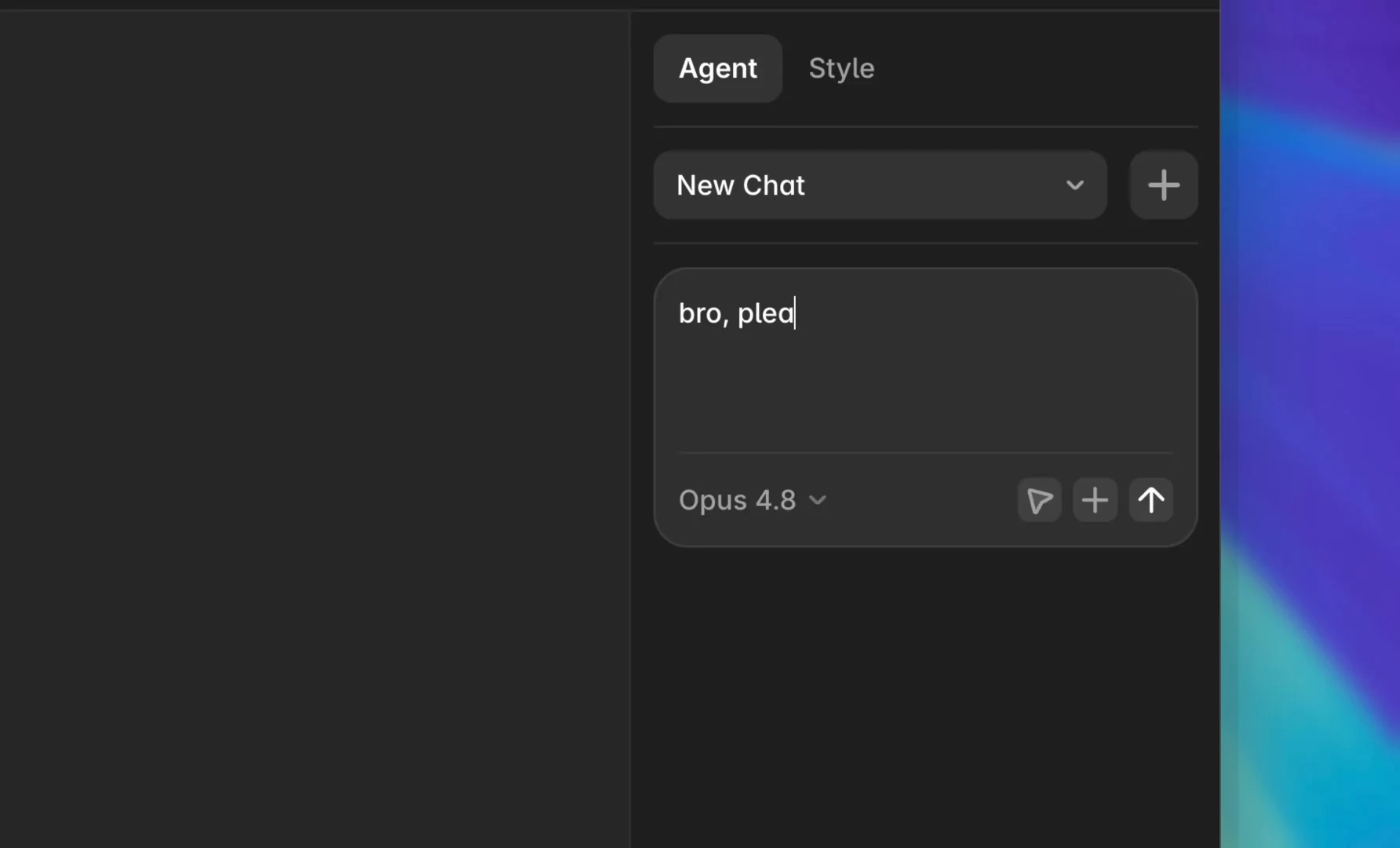
Task: Click the panel border left of the Agent tab
Action: (631, 68)
